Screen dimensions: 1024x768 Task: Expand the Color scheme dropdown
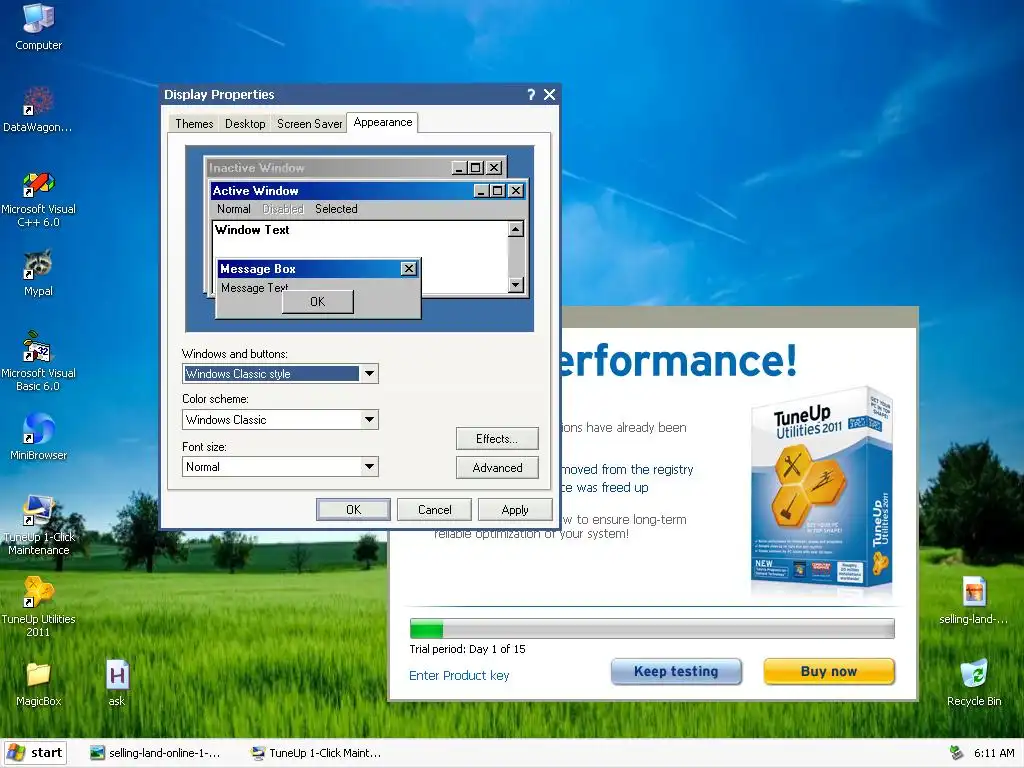369,419
